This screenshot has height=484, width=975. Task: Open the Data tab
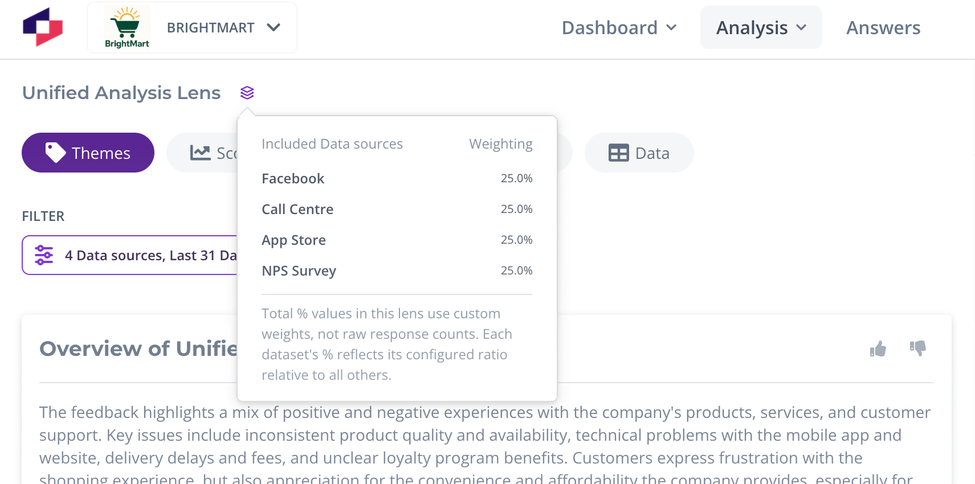point(639,152)
